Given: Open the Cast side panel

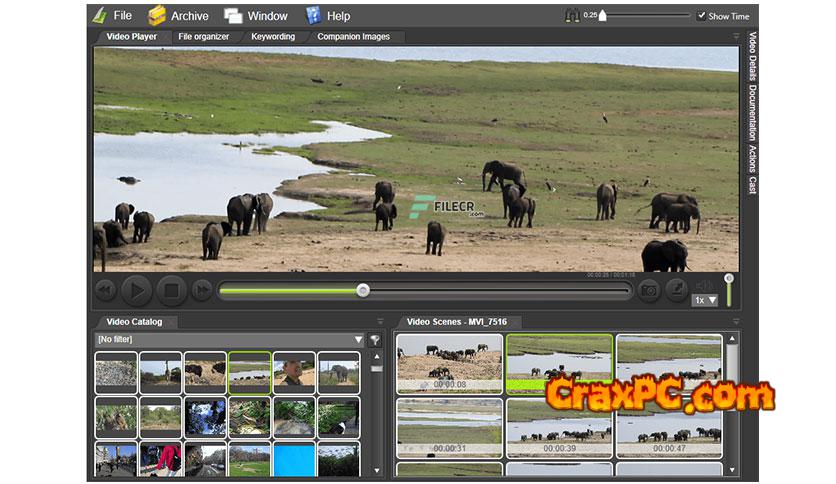Looking at the screenshot, I should 752,185.
